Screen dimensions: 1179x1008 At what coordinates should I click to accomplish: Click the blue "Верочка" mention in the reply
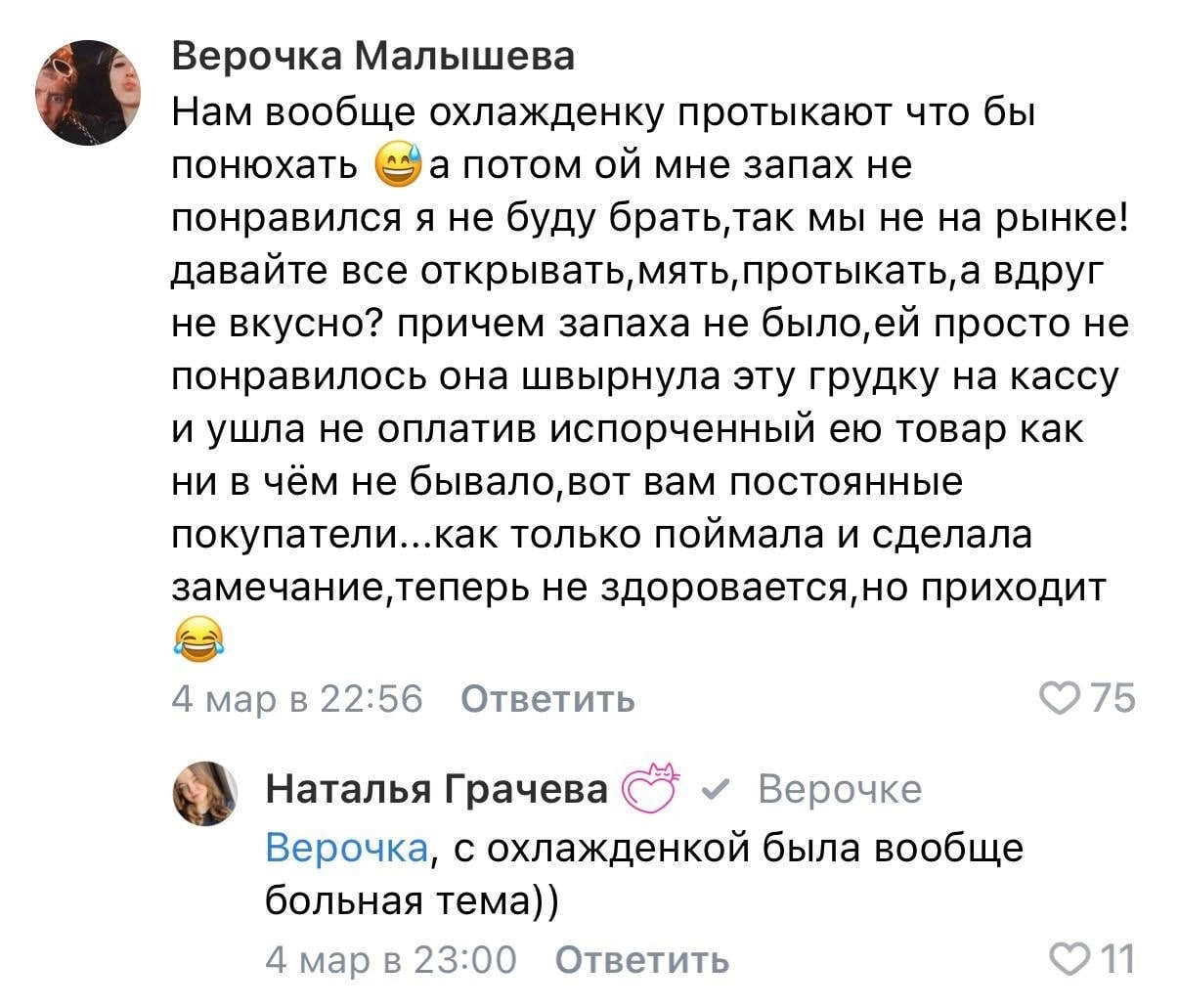346,847
